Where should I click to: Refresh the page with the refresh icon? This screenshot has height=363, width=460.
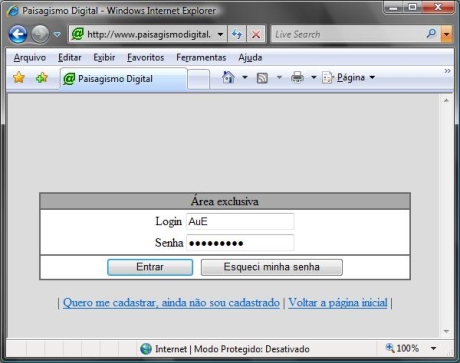click(237, 34)
